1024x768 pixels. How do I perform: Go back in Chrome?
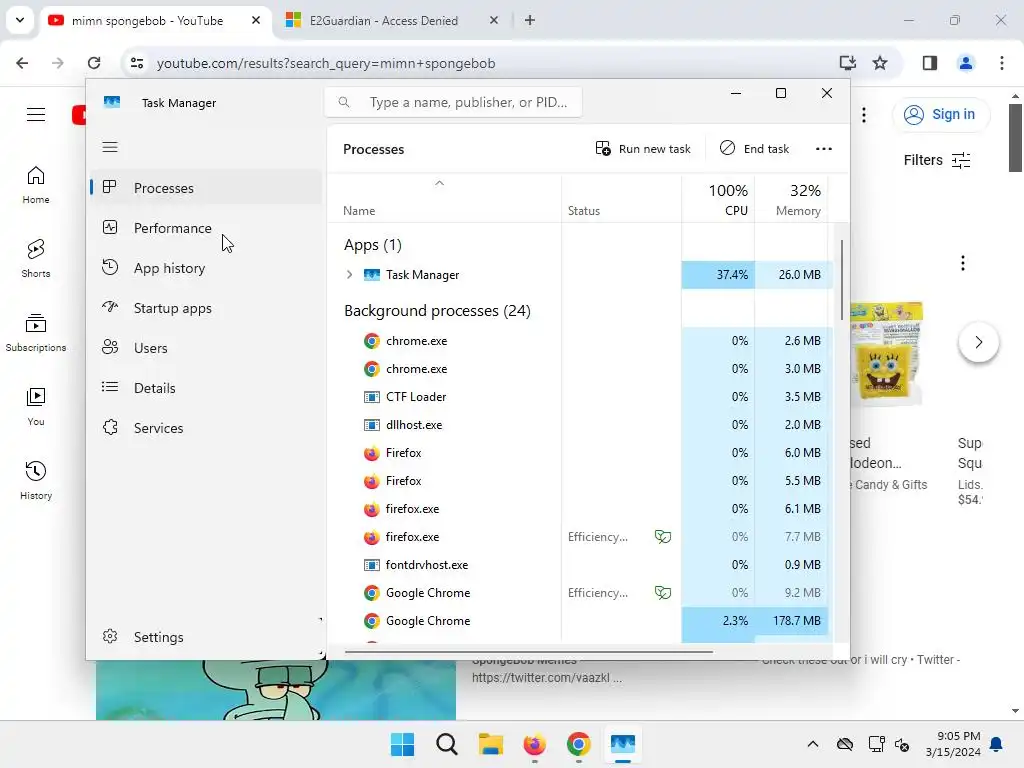coord(22,63)
